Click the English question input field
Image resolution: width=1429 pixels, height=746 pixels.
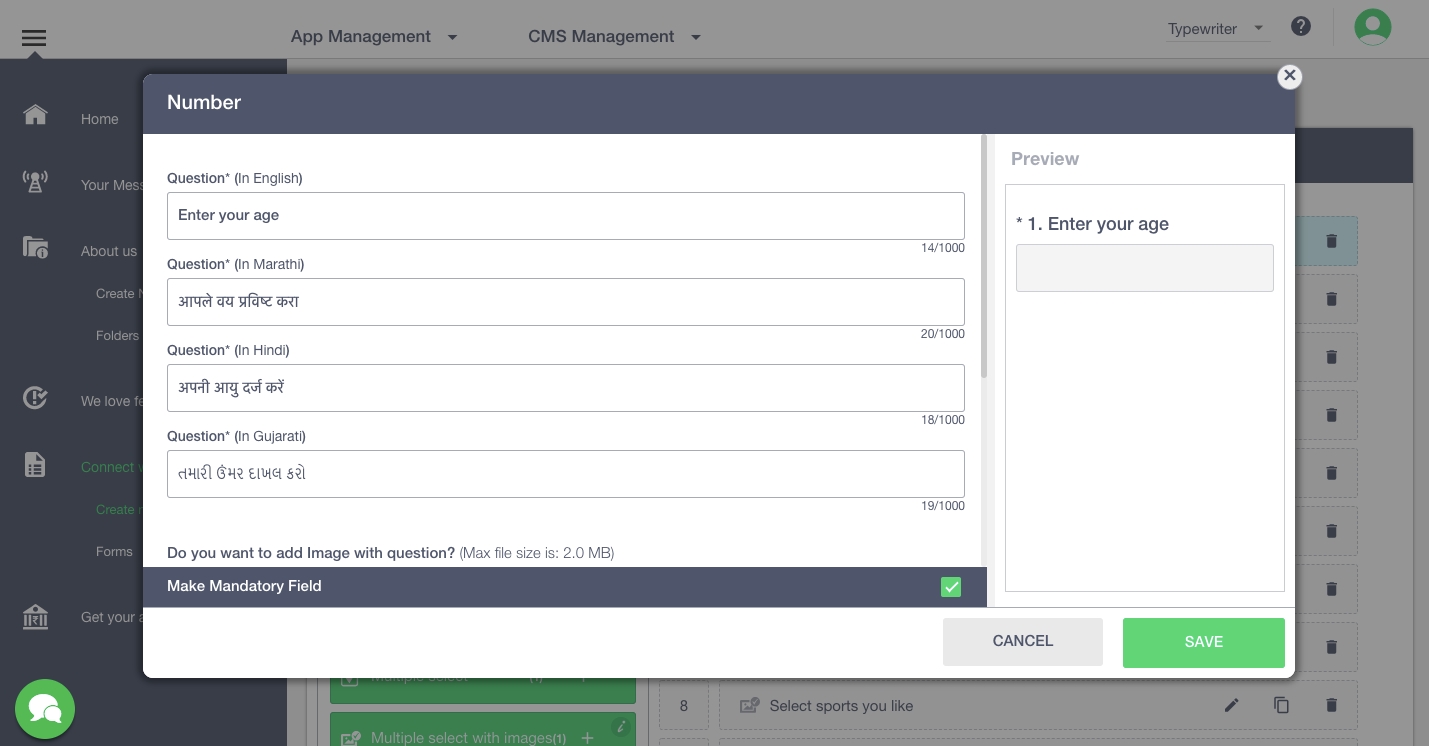click(565, 216)
